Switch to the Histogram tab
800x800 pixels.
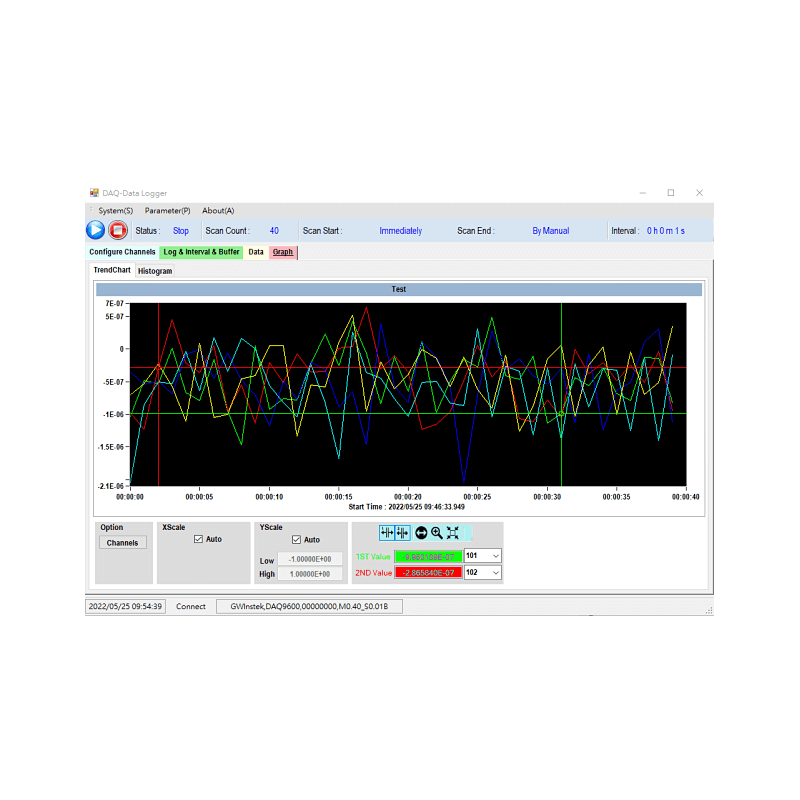coord(154,270)
